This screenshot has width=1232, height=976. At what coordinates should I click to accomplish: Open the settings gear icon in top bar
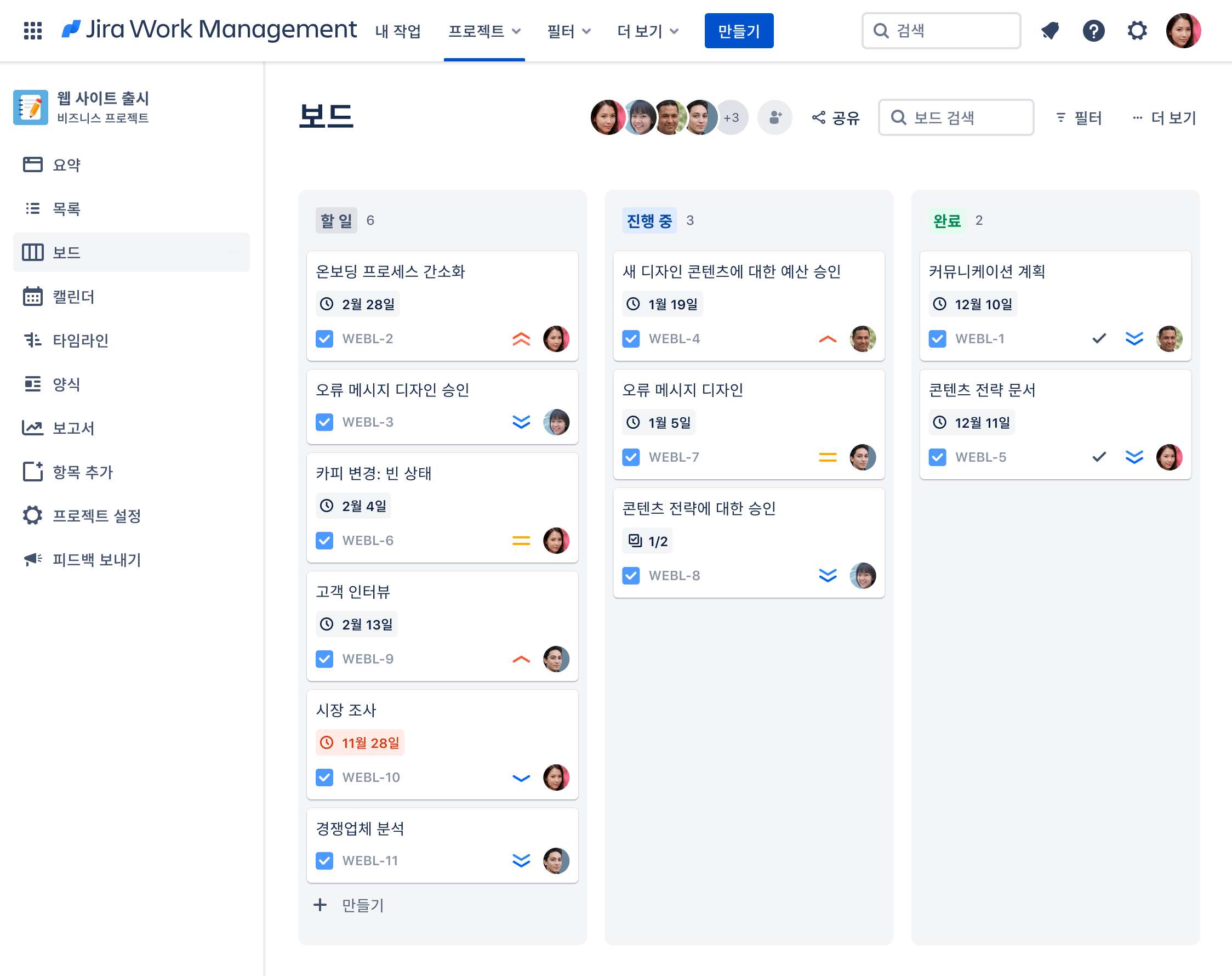tap(1137, 31)
